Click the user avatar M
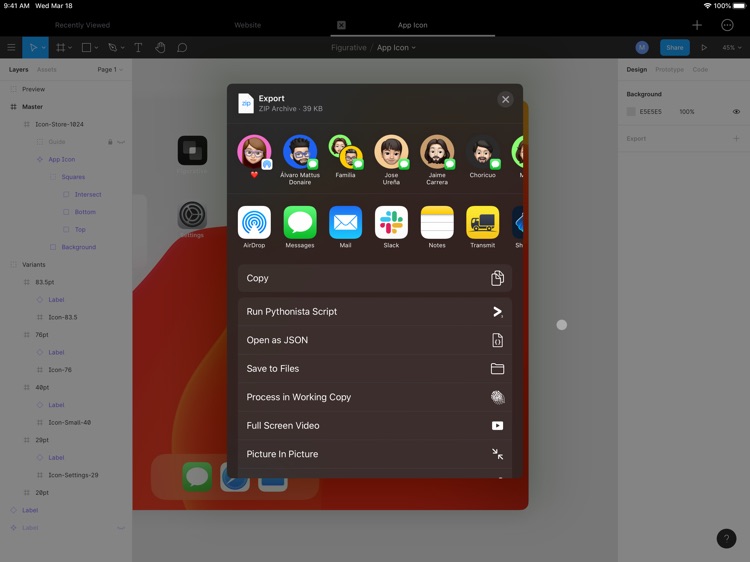This screenshot has height=562, width=750. (642, 47)
